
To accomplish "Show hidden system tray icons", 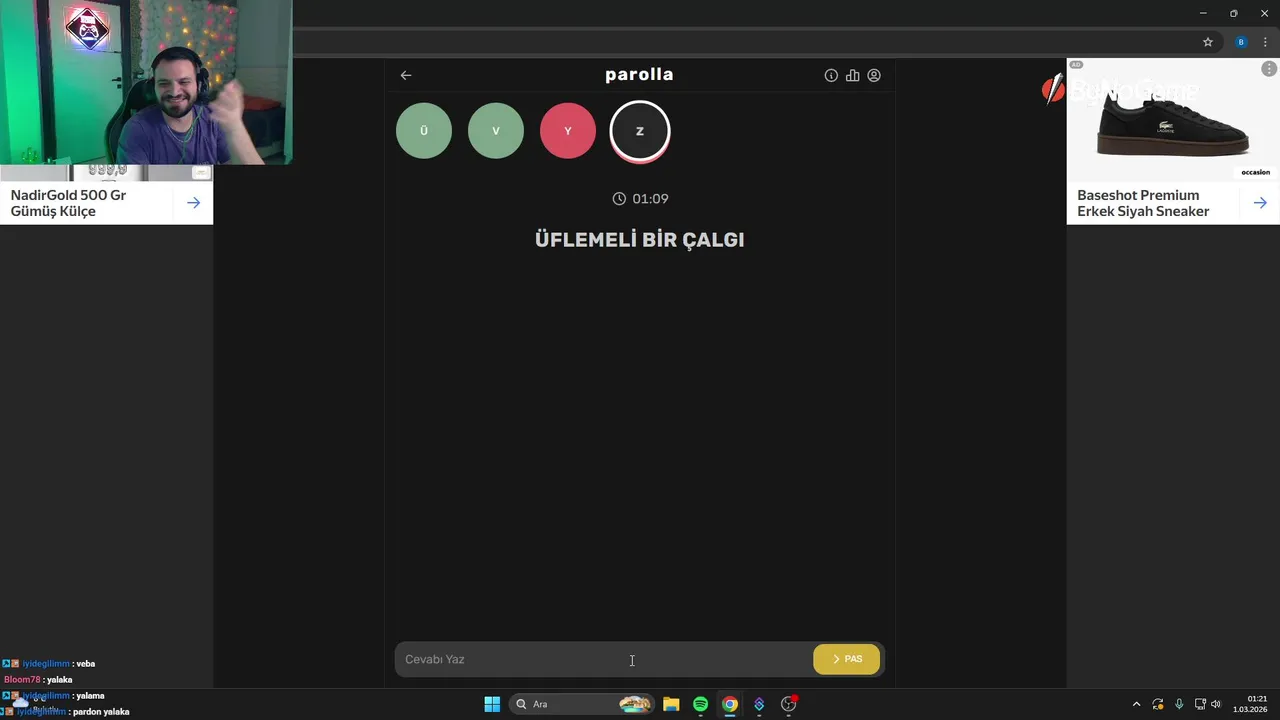I will pyautogui.click(x=1136, y=704).
